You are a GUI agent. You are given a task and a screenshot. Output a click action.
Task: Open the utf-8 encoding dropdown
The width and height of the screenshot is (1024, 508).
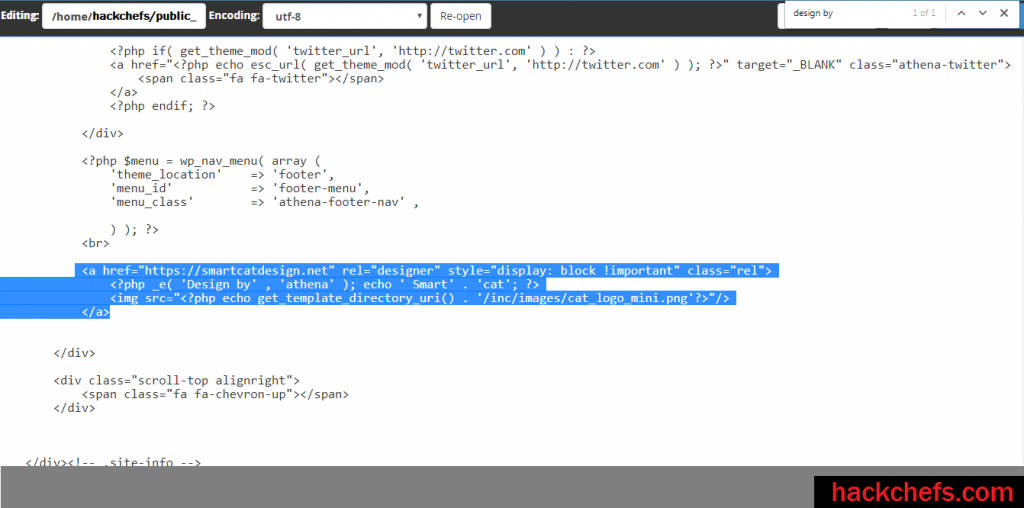click(x=345, y=16)
